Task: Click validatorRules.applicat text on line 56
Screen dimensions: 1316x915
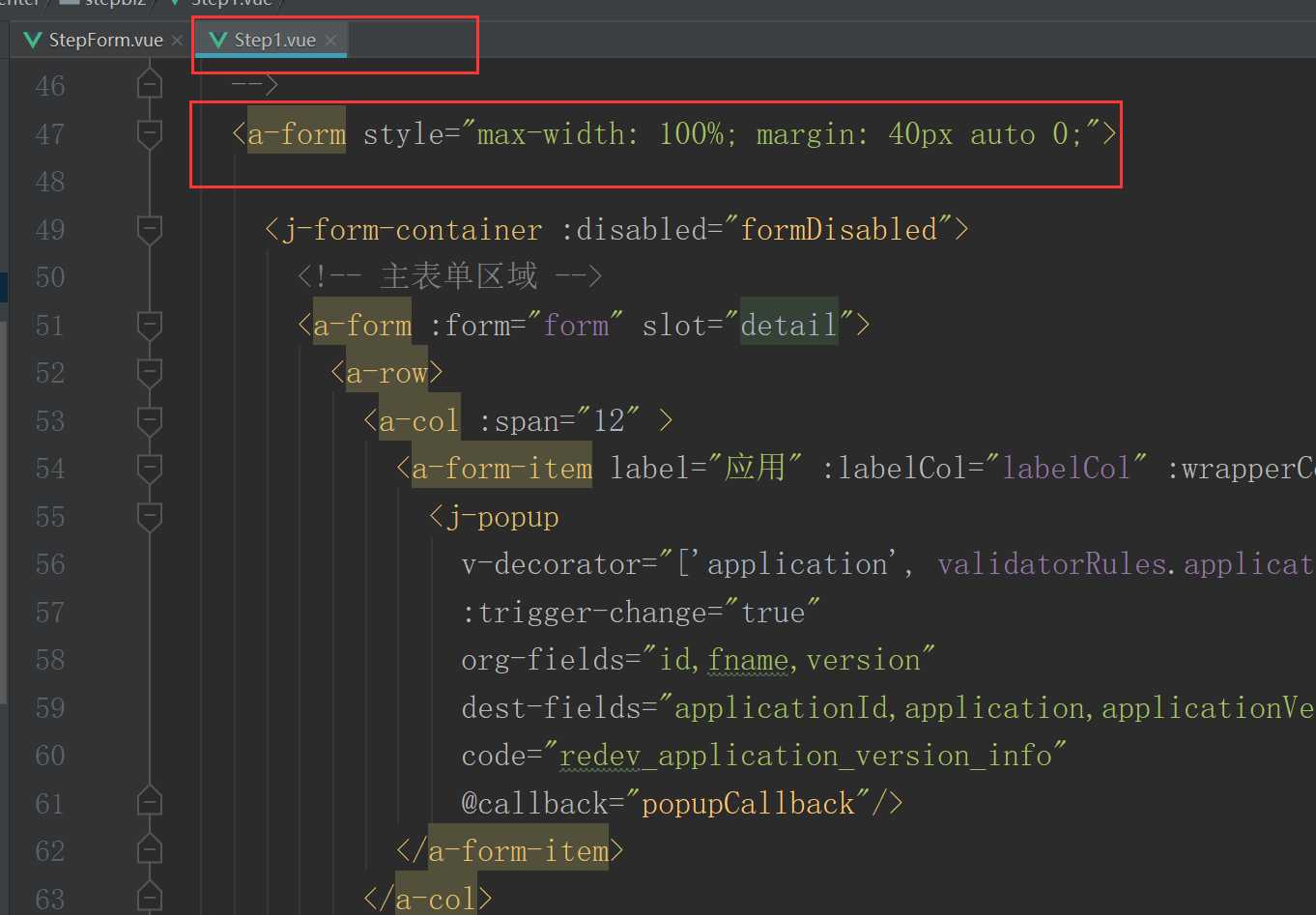Action: (1126, 564)
